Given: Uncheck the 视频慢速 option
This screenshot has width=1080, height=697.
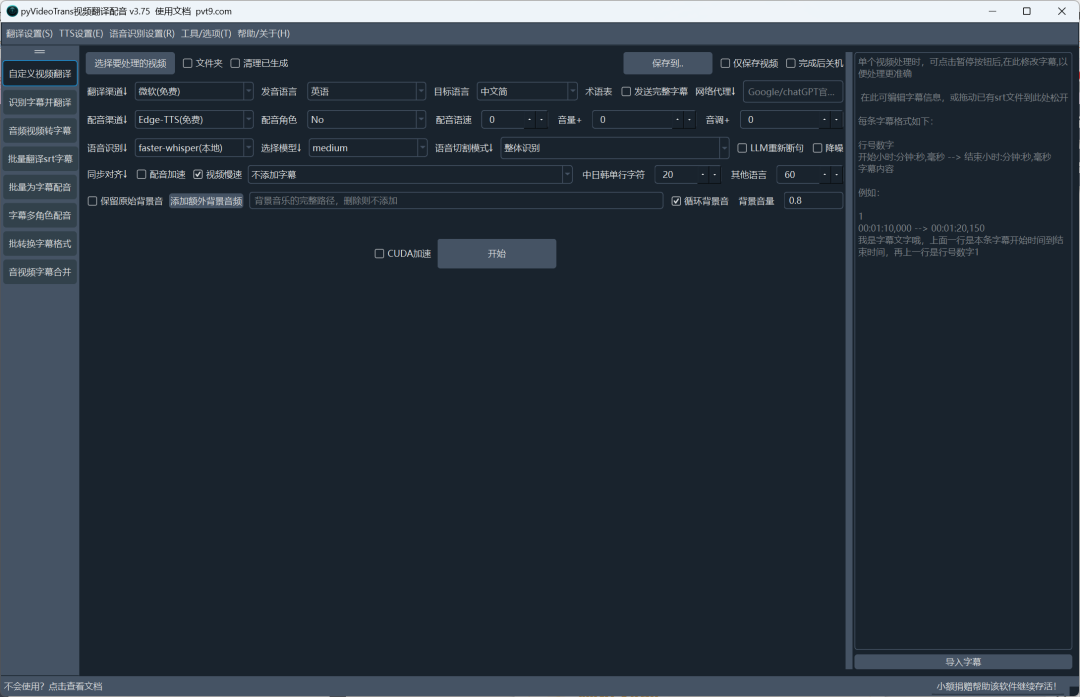Looking at the screenshot, I should (x=198, y=175).
